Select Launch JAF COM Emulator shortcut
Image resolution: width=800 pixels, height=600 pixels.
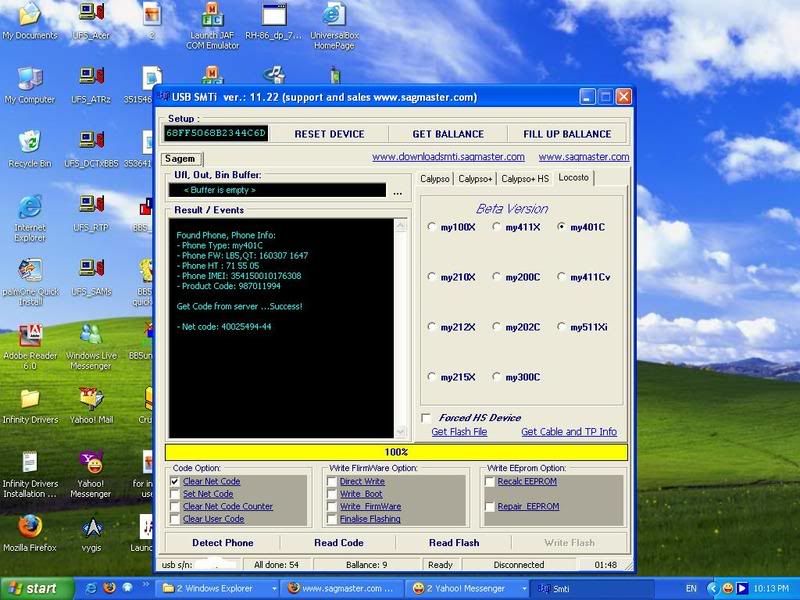click(212, 26)
